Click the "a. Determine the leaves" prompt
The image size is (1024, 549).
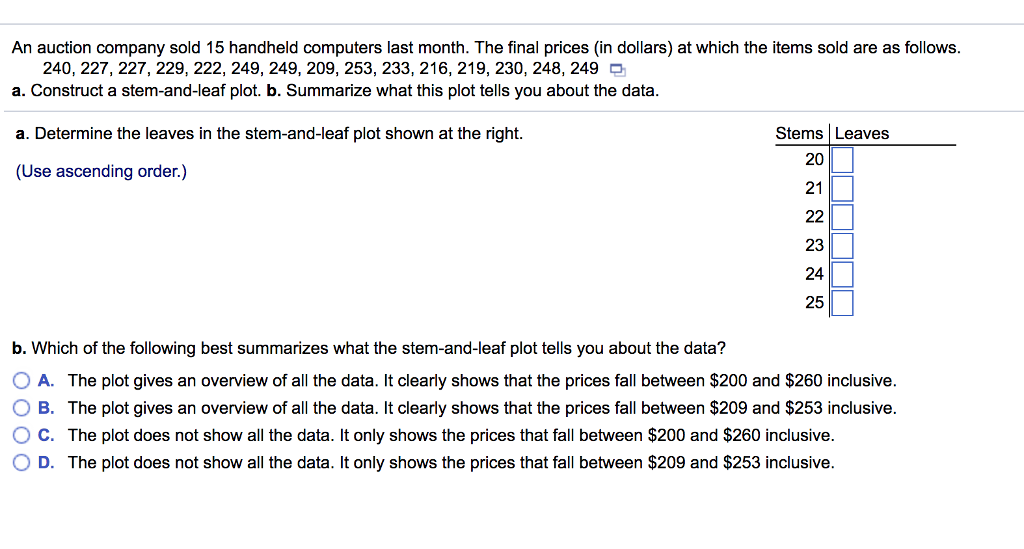[268, 134]
